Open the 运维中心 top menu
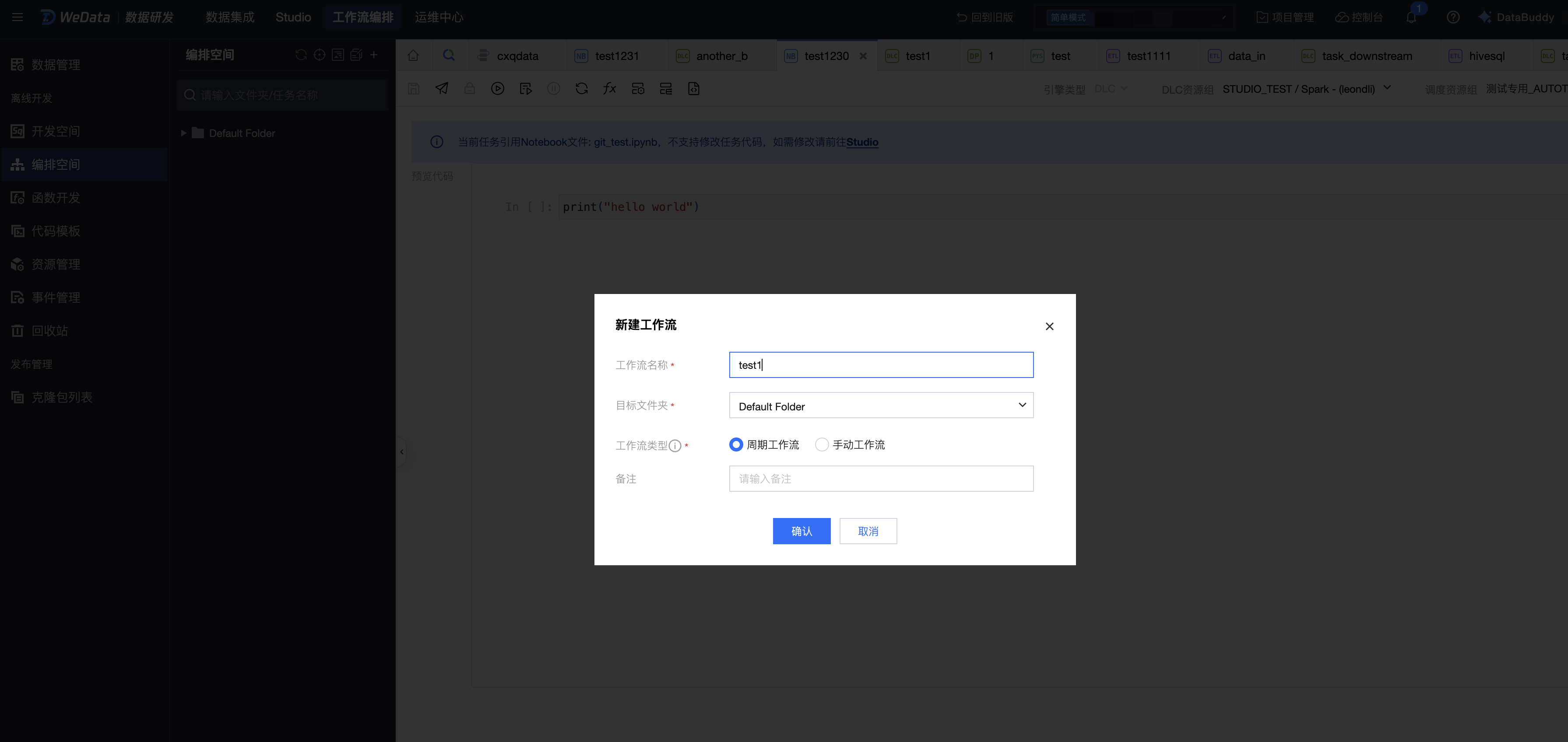The image size is (1568, 742). tap(439, 17)
